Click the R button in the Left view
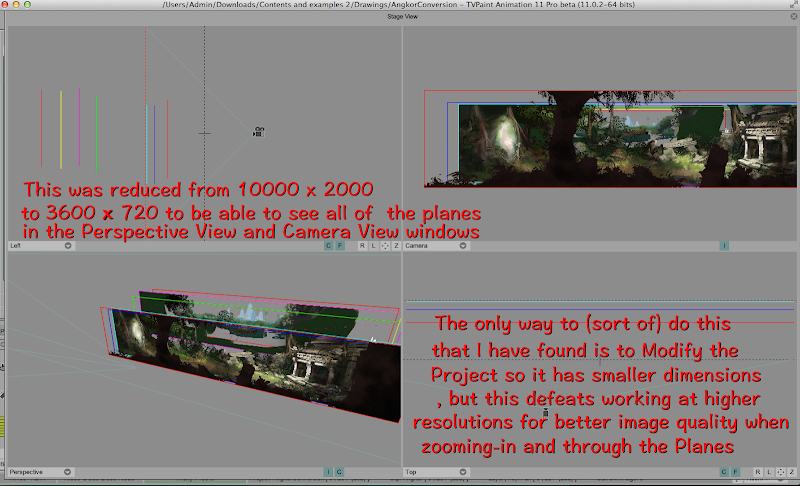This screenshot has width=800, height=486. pyautogui.click(x=362, y=246)
